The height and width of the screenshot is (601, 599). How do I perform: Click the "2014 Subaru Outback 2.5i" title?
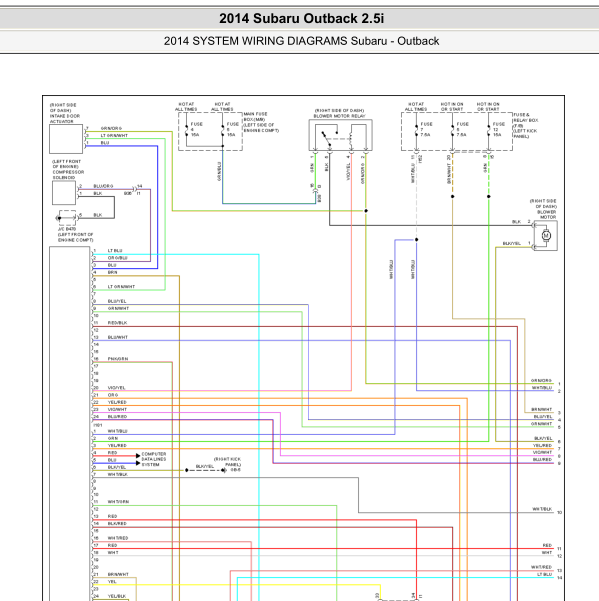click(301, 18)
